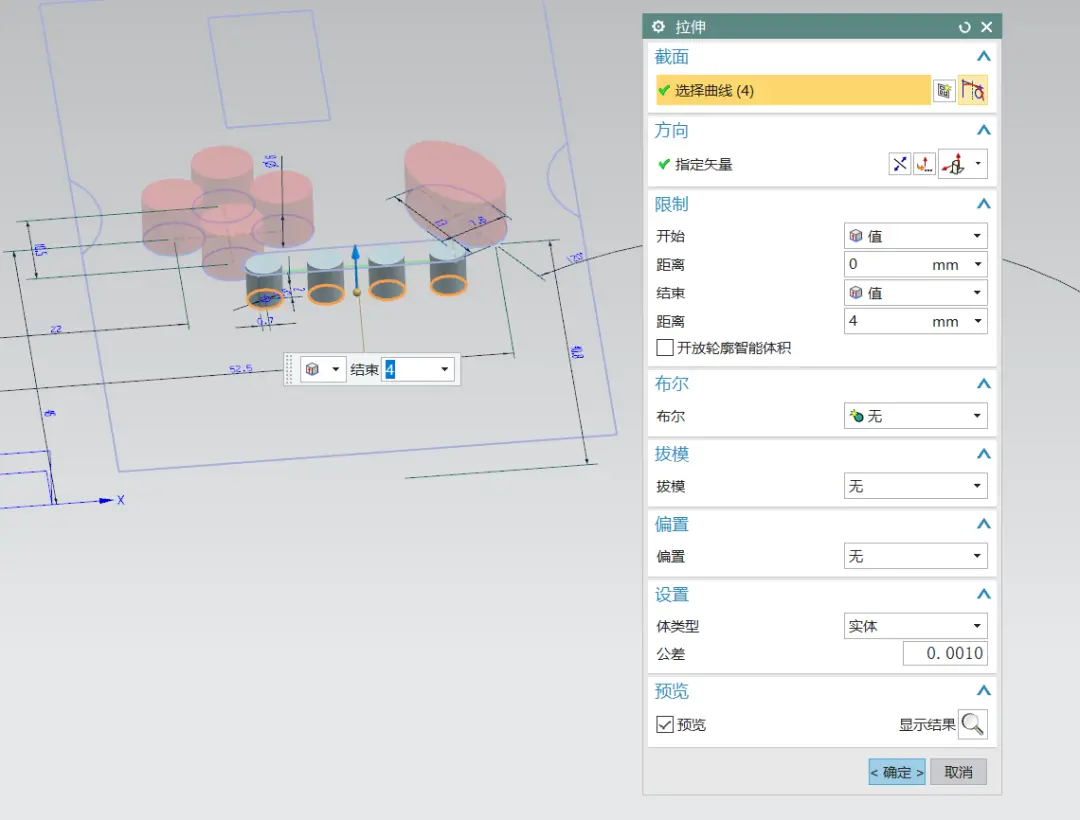Collapse the 截面 section

[984, 56]
